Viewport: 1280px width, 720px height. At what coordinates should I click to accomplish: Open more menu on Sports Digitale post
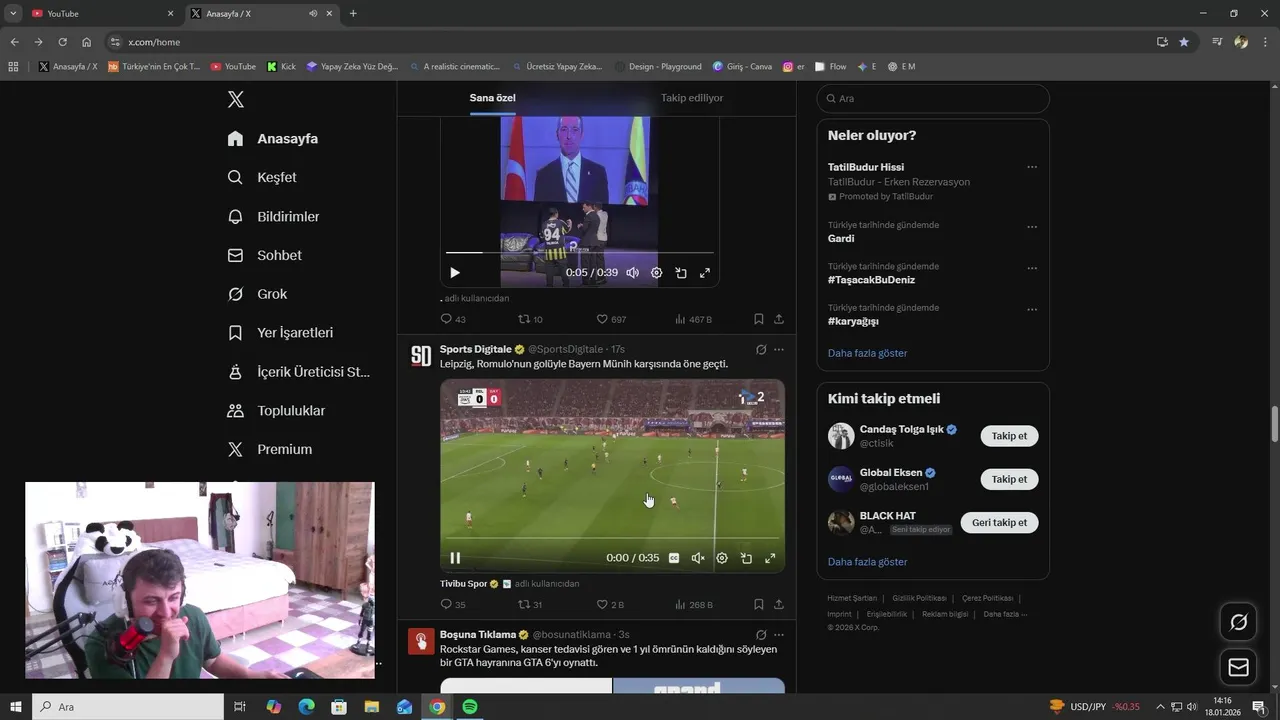779,350
